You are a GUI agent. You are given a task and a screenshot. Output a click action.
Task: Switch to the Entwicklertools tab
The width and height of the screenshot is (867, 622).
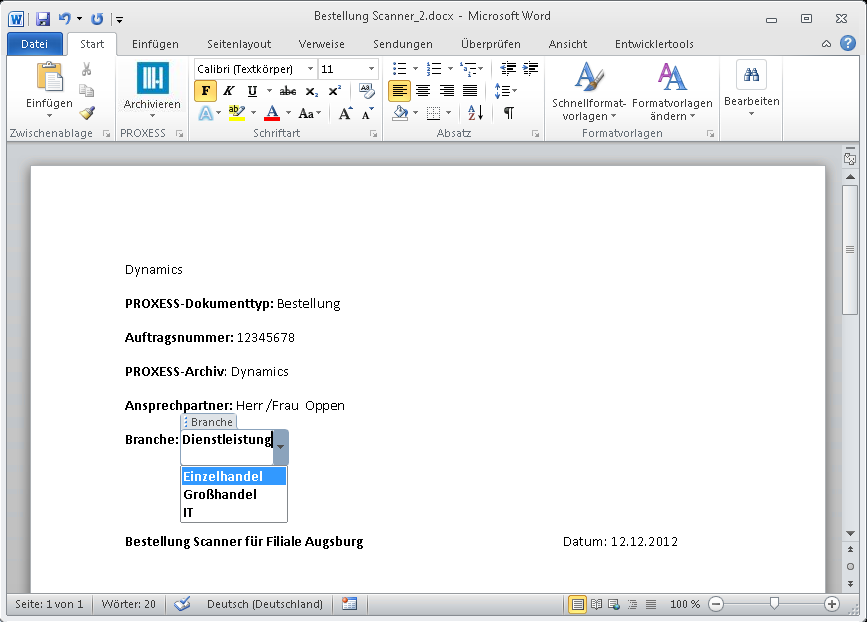(654, 44)
